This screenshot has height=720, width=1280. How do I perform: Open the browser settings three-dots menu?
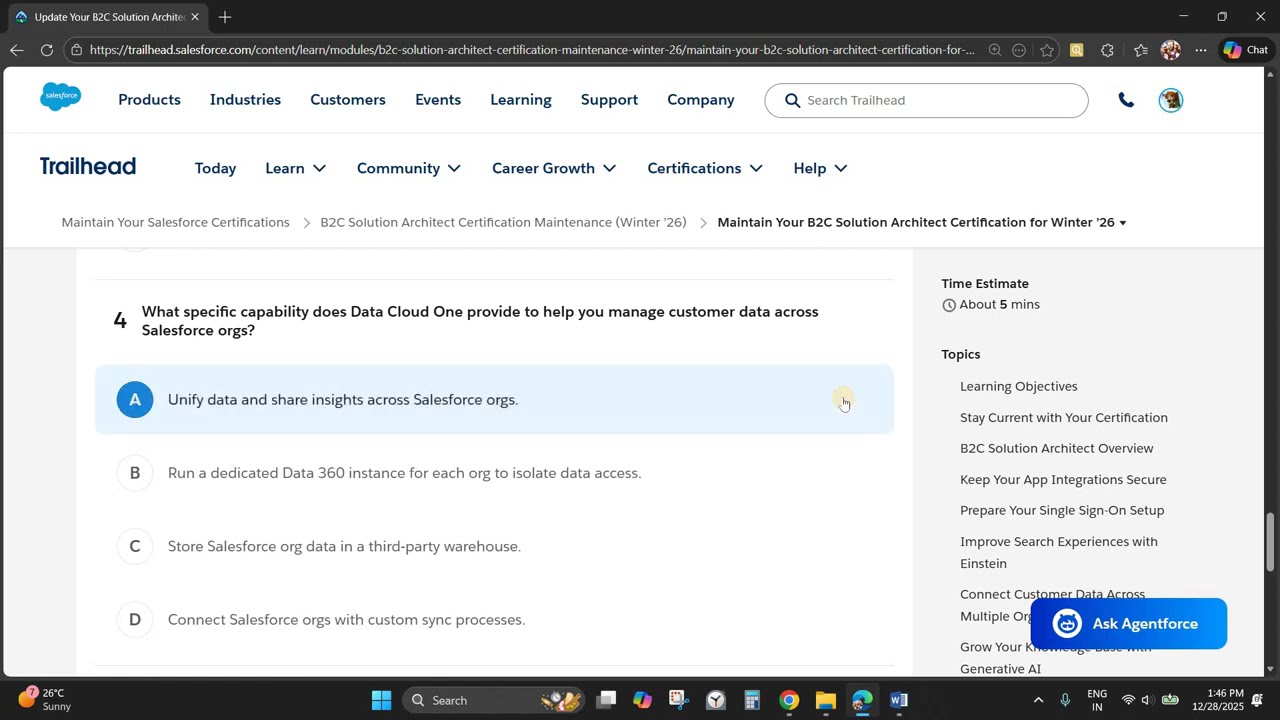pyautogui.click(x=1200, y=50)
